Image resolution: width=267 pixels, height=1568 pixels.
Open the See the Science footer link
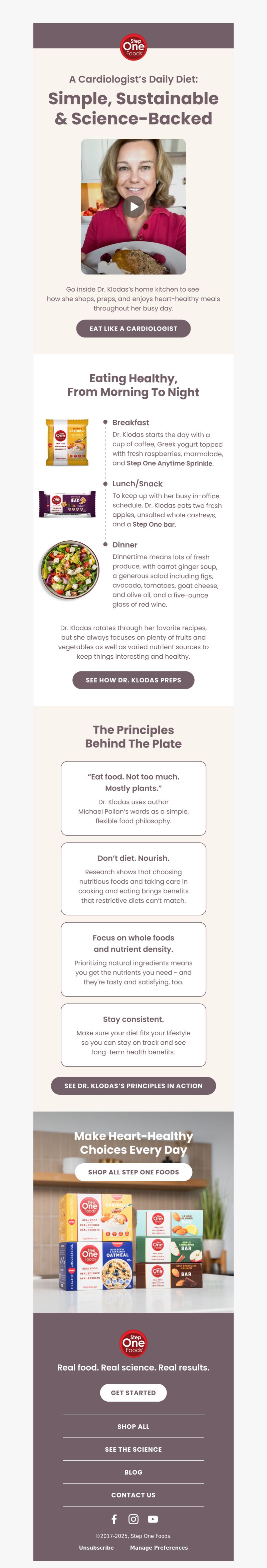coord(133,1449)
